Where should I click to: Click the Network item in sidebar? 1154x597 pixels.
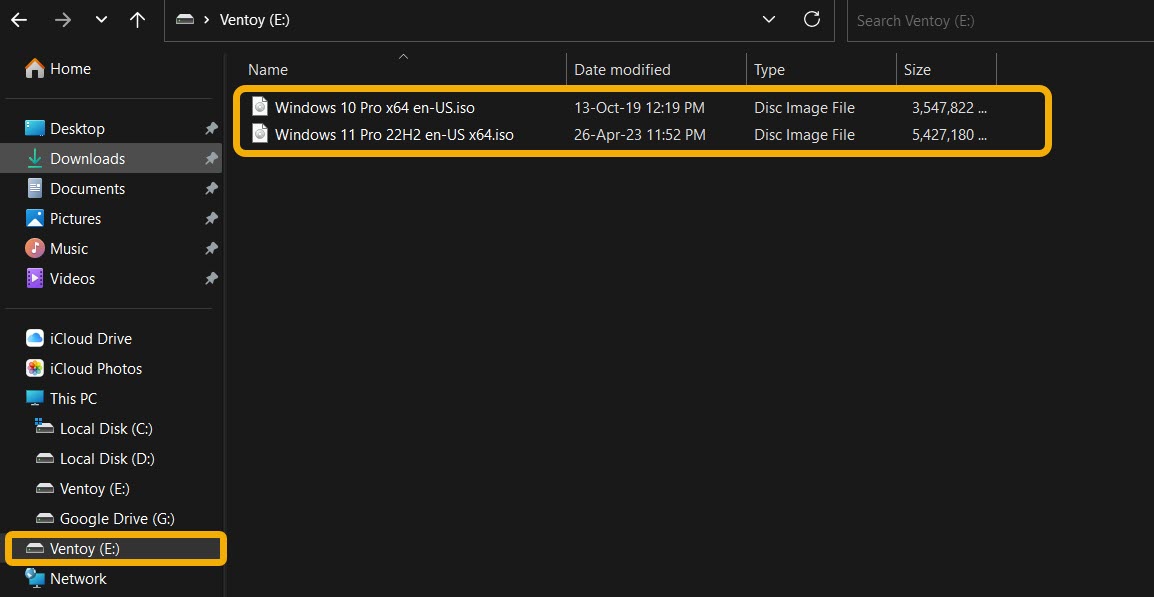click(80, 578)
